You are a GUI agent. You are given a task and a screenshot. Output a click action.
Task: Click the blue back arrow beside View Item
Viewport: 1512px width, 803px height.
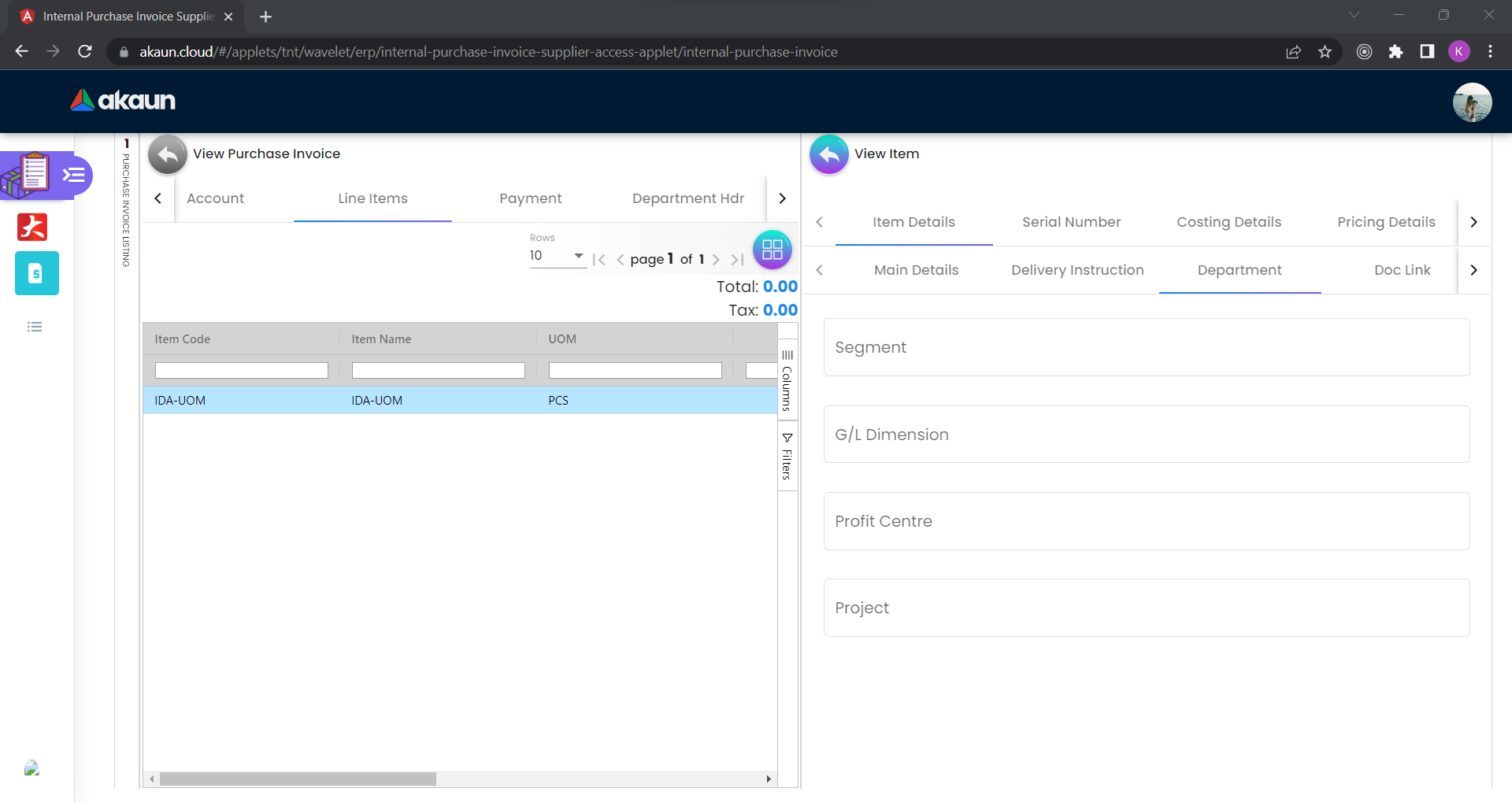[x=828, y=154]
